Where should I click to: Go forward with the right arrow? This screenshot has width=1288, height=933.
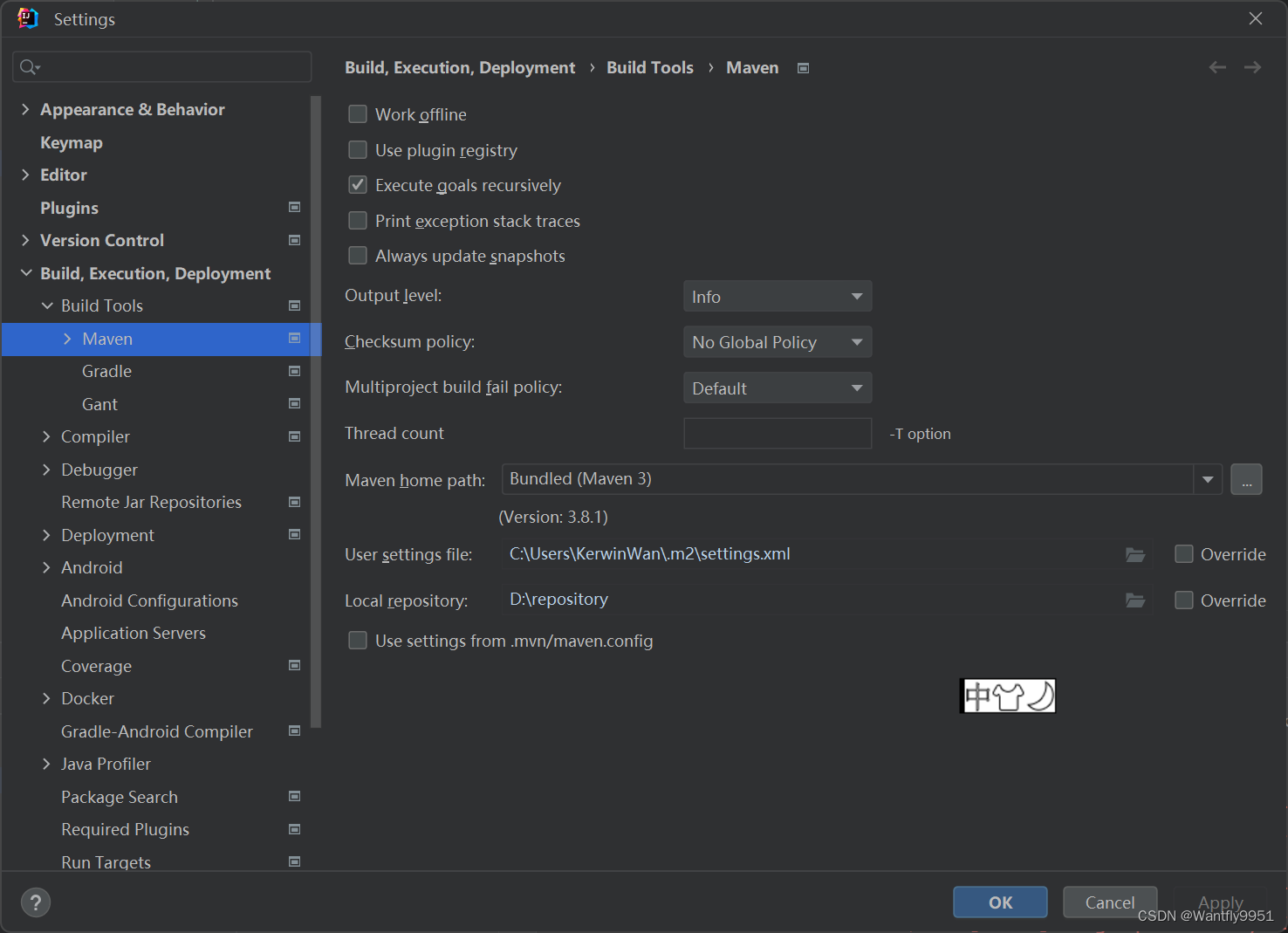(1252, 67)
